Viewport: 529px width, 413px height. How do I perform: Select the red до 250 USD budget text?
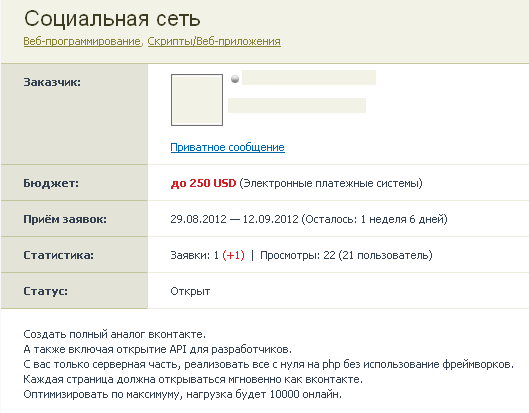(203, 183)
